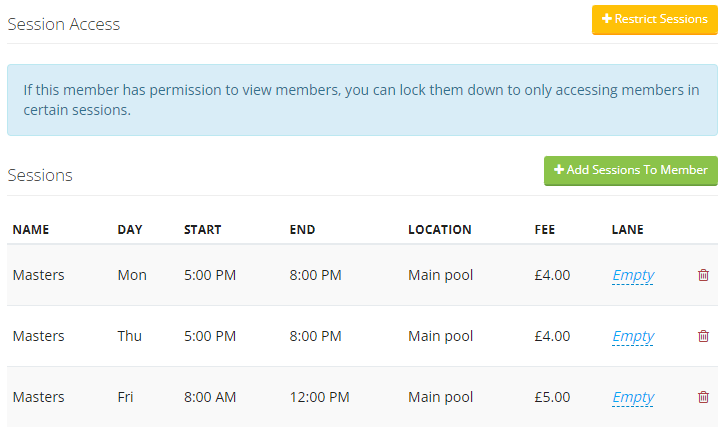The width and height of the screenshot is (727, 434).
Task: Click Add Sessions To Member button
Action: click(631, 171)
